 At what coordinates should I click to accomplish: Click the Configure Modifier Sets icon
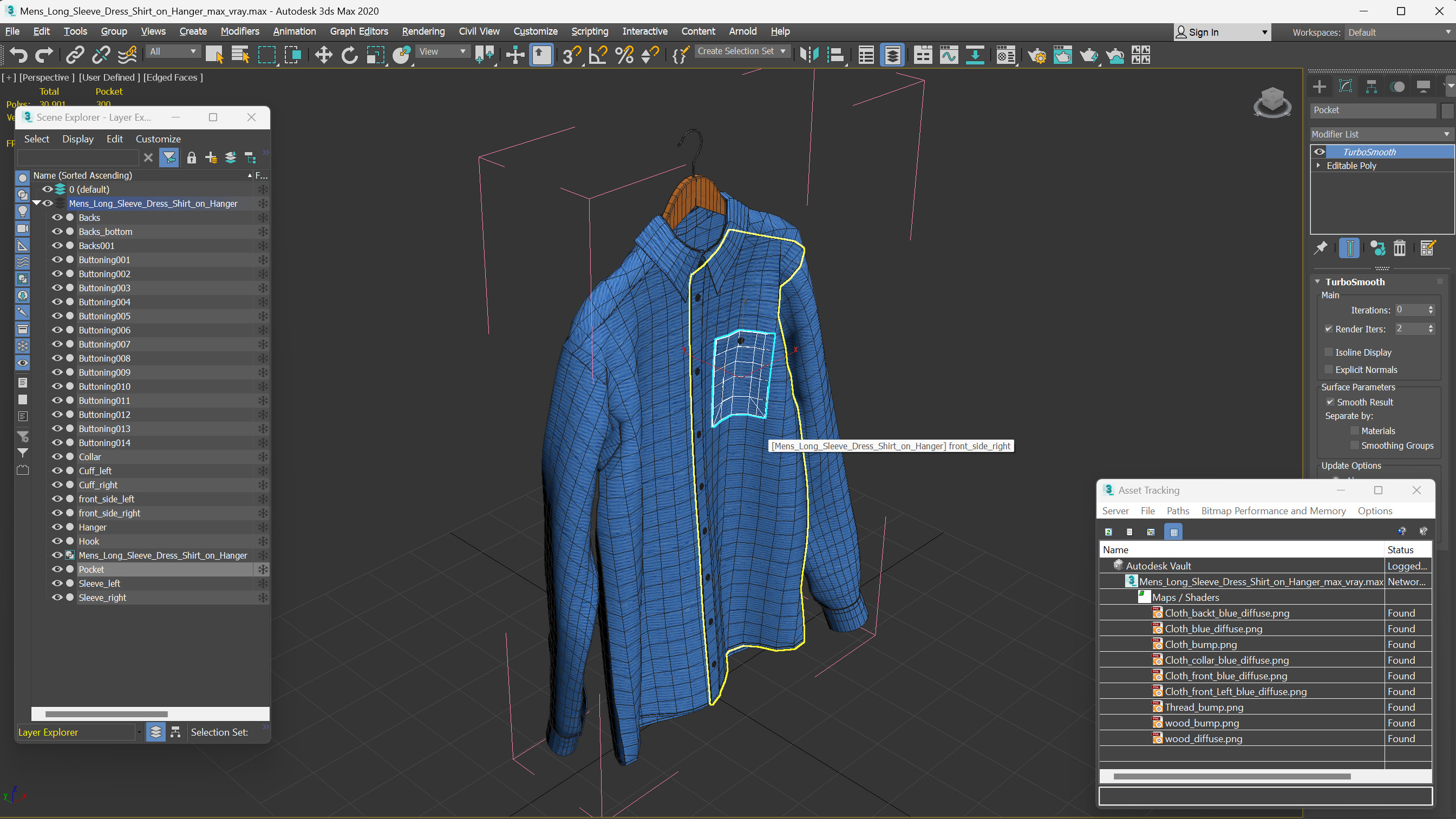click(x=1428, y=248)
